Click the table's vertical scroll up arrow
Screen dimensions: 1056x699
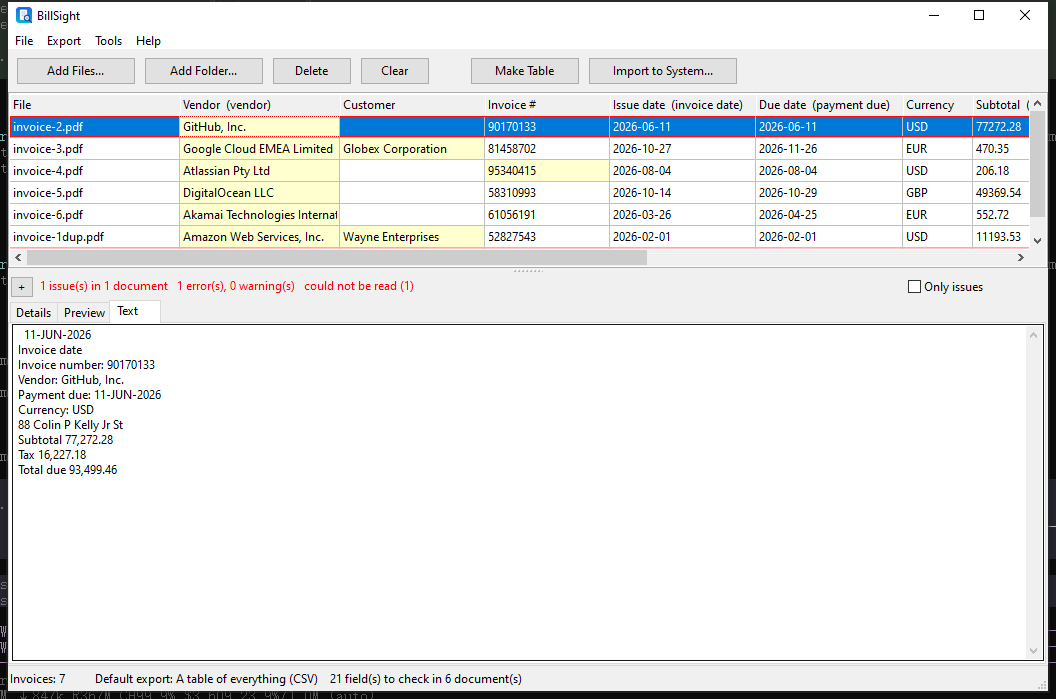[x=1037, y=103]
